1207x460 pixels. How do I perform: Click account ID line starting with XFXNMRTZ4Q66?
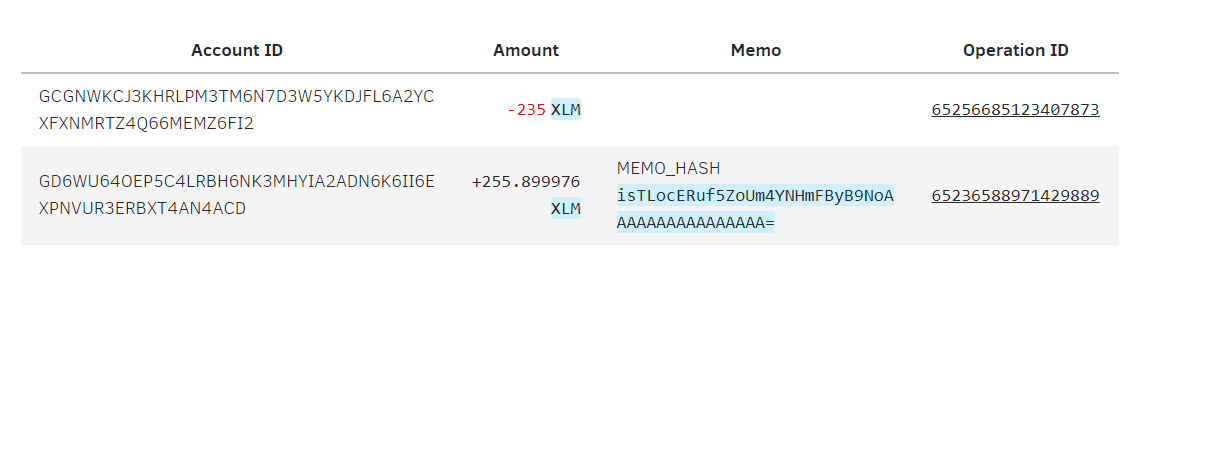tap(147, 124)
